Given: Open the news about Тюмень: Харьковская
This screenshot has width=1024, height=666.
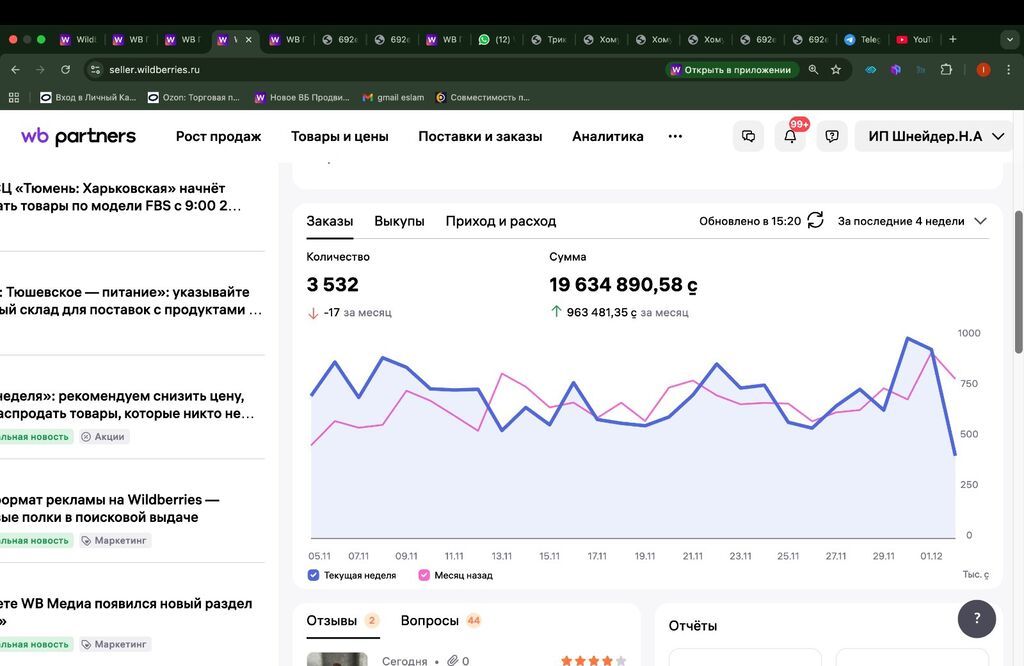Looking at the screenshot, I should (x=121, y=197).
